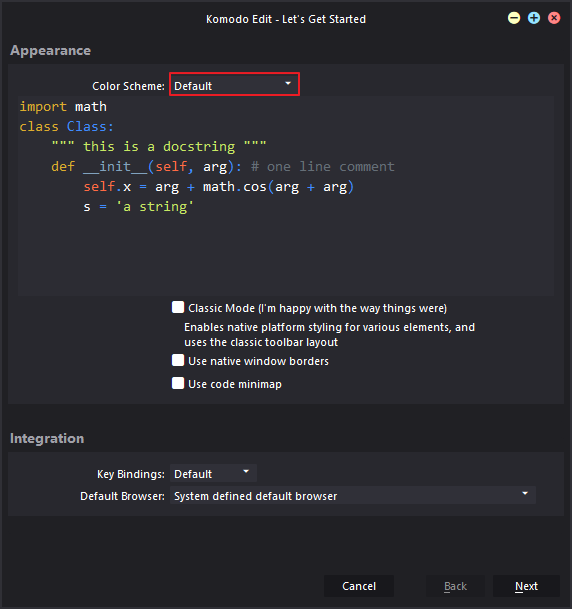This screenshot has width=572, height=609.
Task: Close the dialog with red X icon
Action: pos(554,18)
